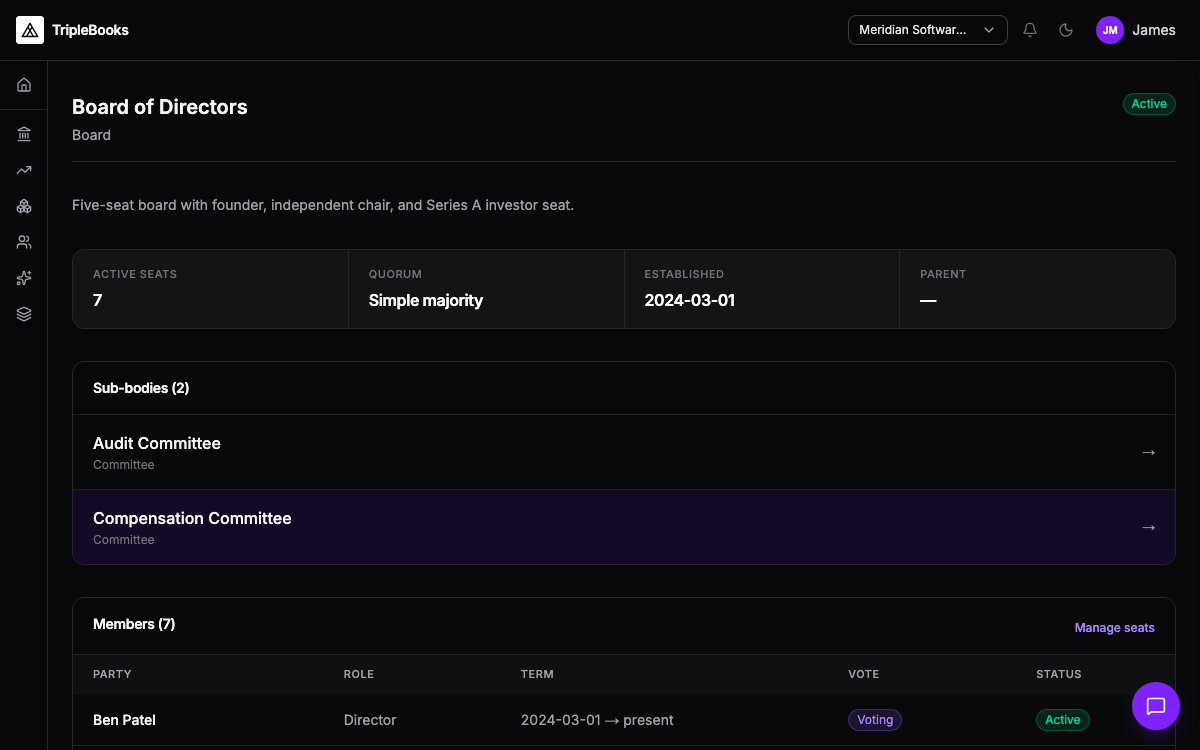This screenshot has height=750, width=1200.
Task: Open the chat bubble button
Action: (1156, 706)
